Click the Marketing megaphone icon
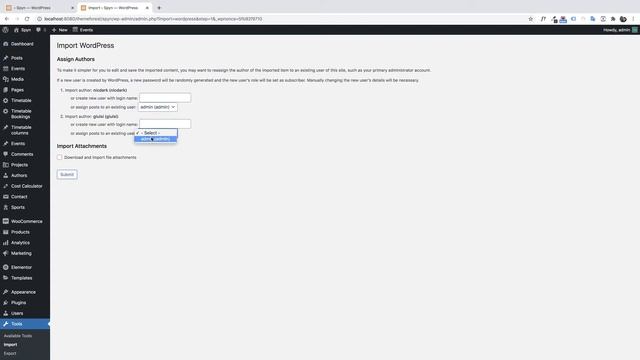Viewport: 640px width, 360px height. pos(6,253)
